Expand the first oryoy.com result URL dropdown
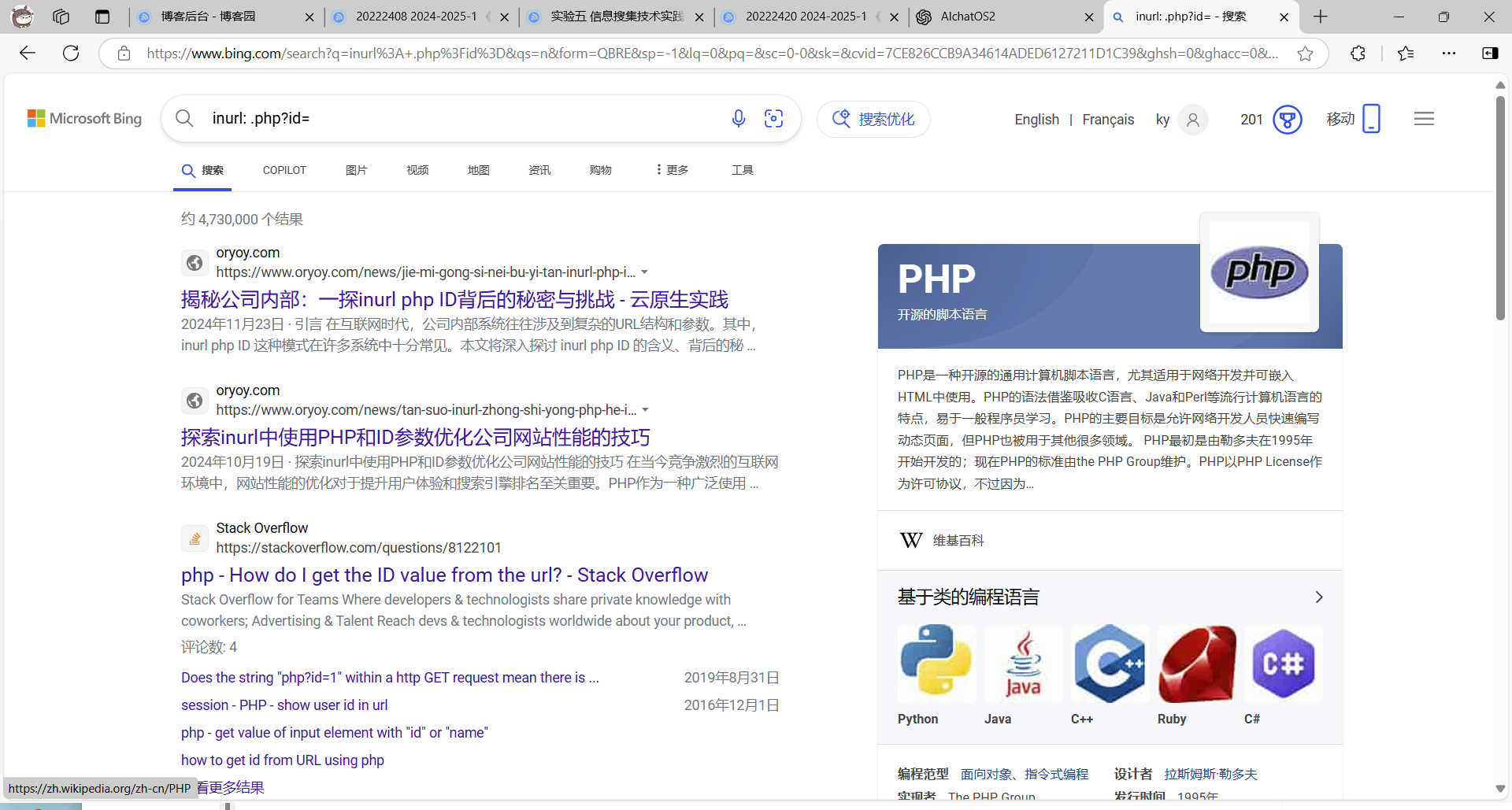The width and height of the screenshot is (1512, 810). coord(644,272)
